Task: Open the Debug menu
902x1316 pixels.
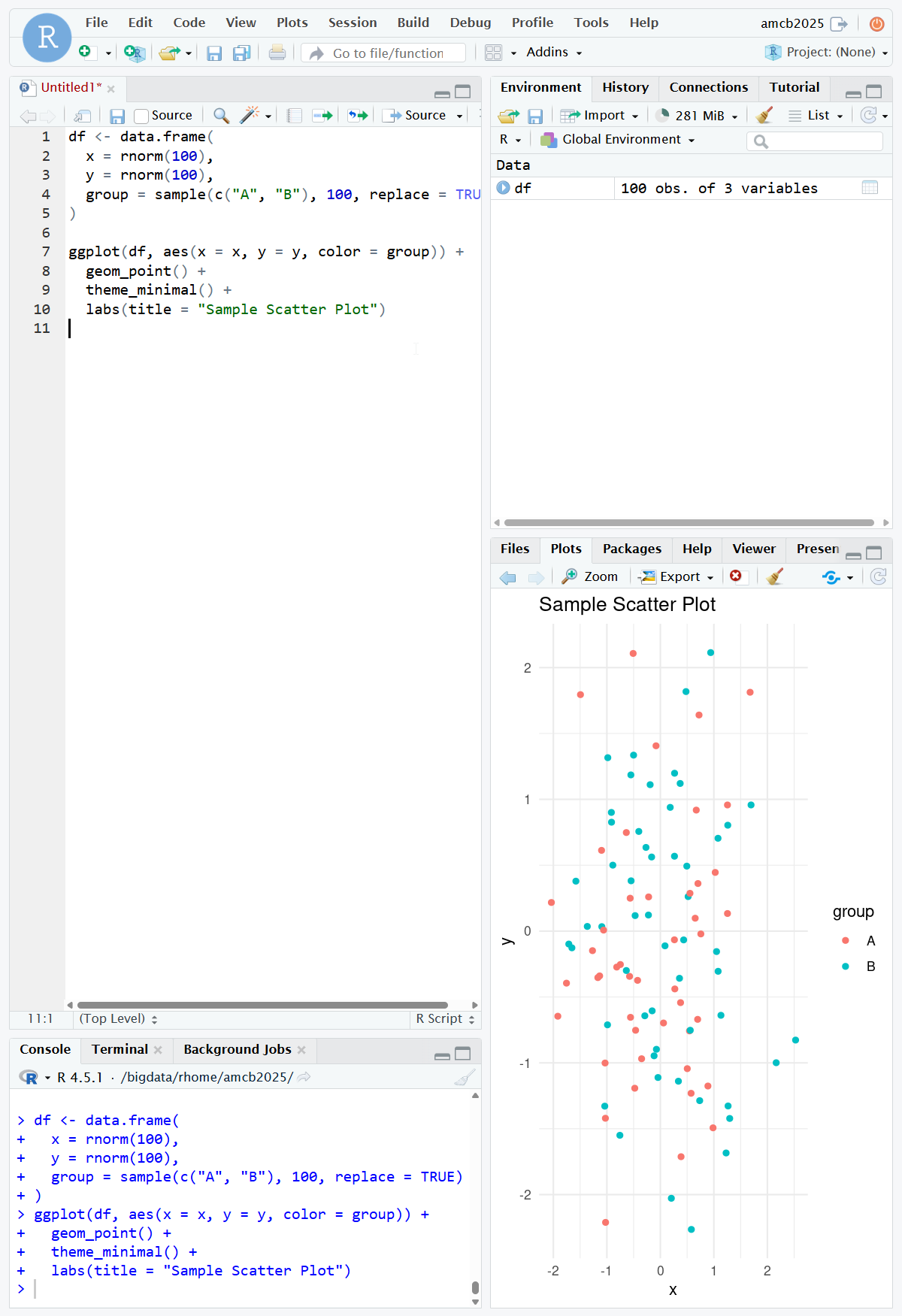Action: (x=471, y=23)
